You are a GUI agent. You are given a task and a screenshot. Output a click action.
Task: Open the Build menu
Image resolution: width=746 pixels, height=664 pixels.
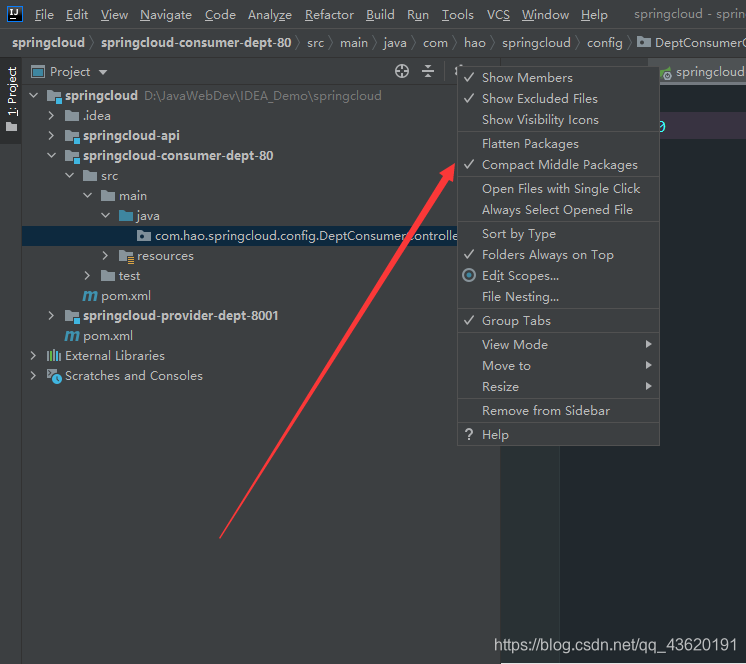(x=380, y=15)
